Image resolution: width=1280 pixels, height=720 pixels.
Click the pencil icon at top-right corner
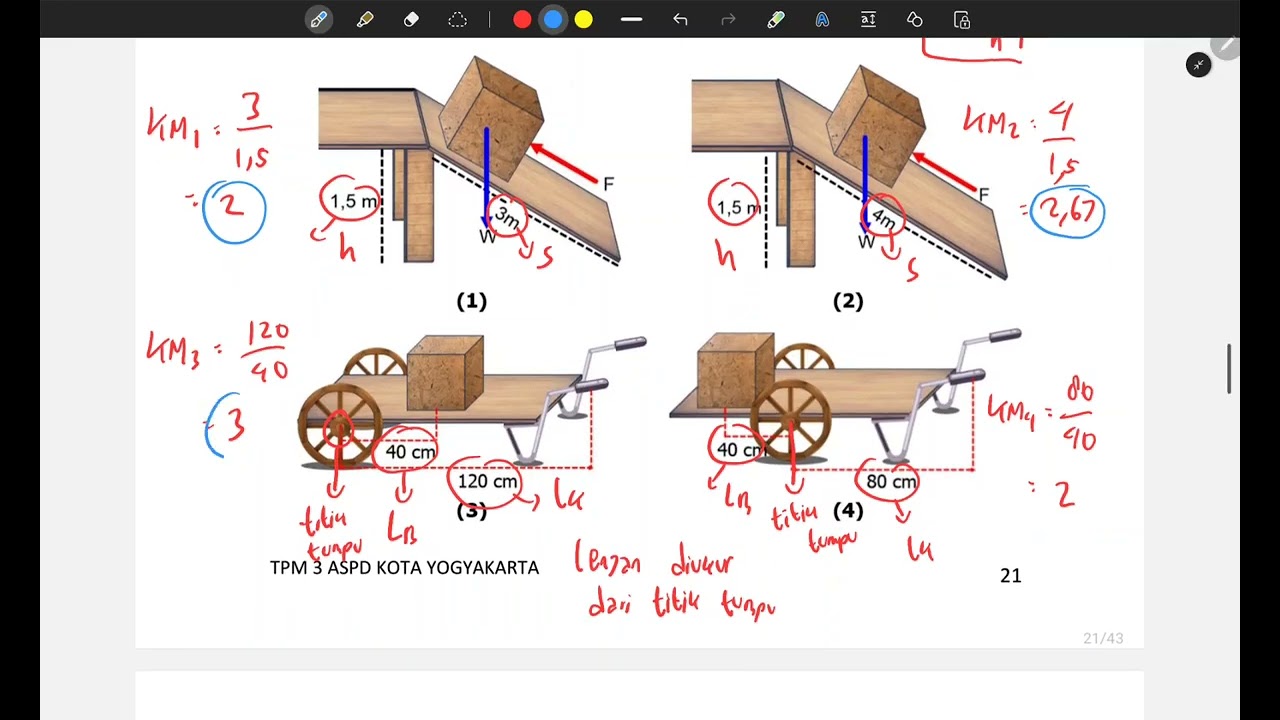coord(1226,47)
